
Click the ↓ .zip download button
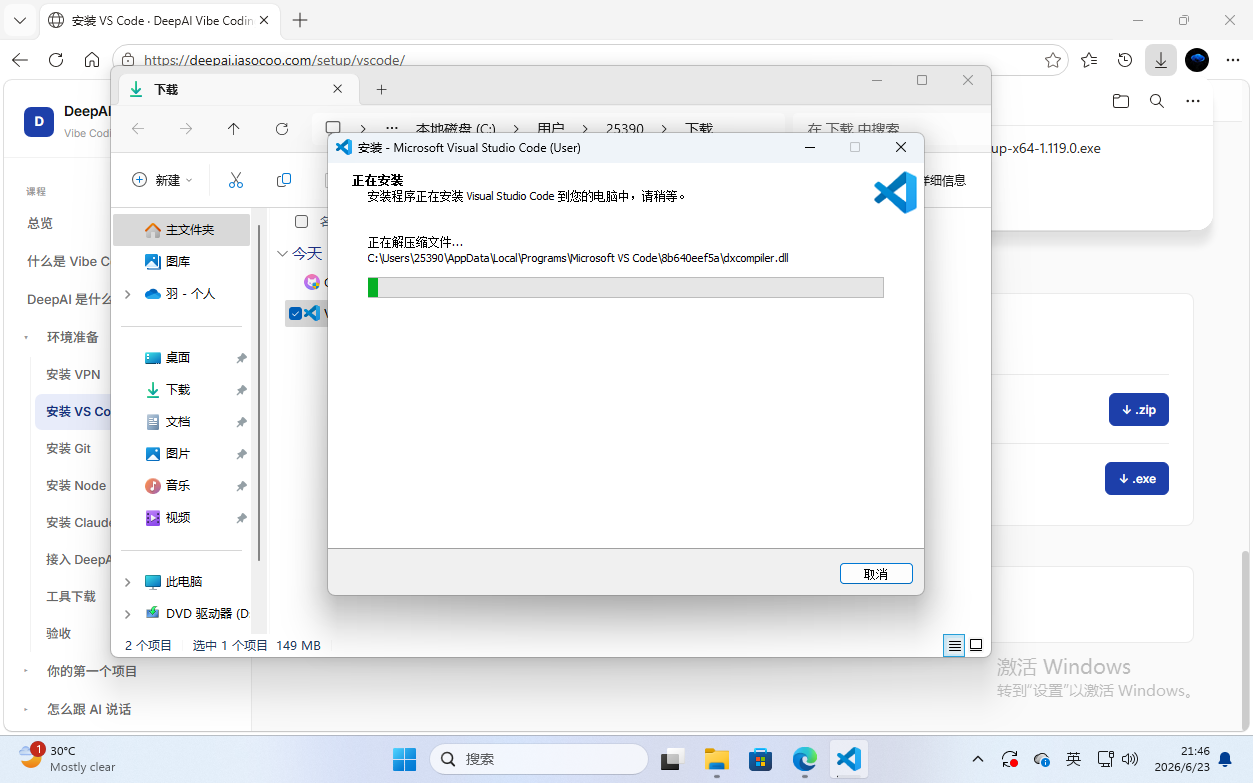(x=1139, y=410)
